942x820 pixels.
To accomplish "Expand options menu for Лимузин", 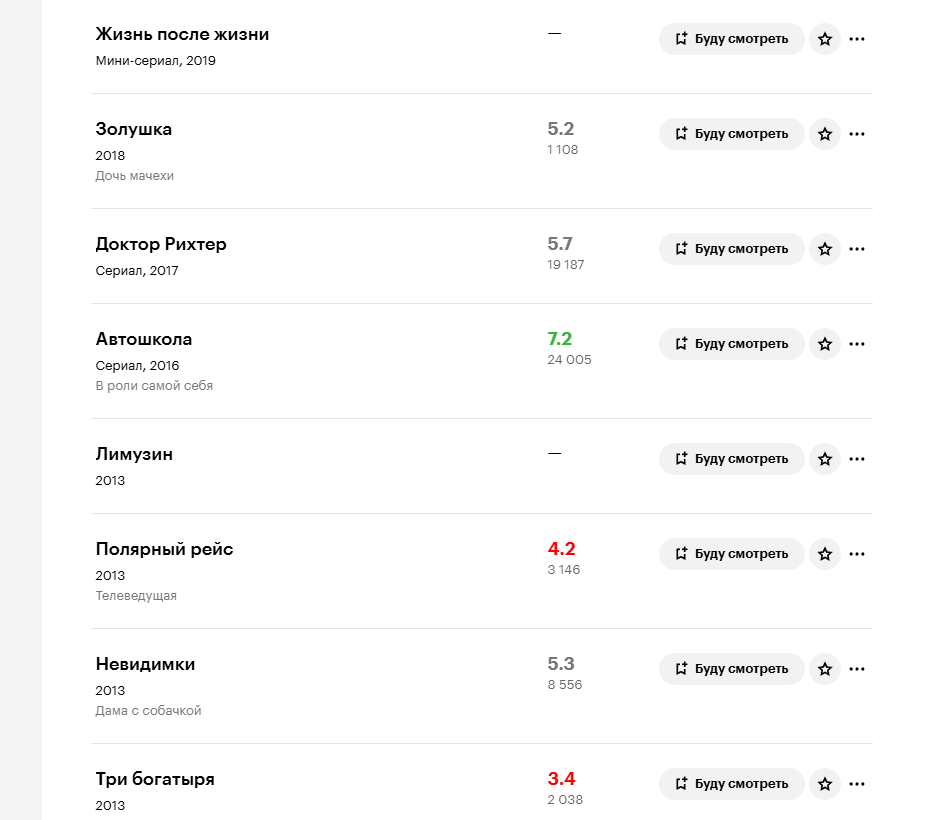I will pos(857,459).
